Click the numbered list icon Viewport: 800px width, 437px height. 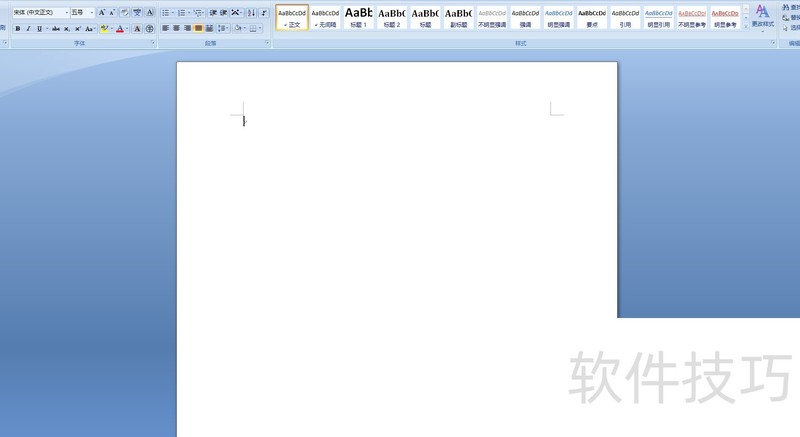181,12
